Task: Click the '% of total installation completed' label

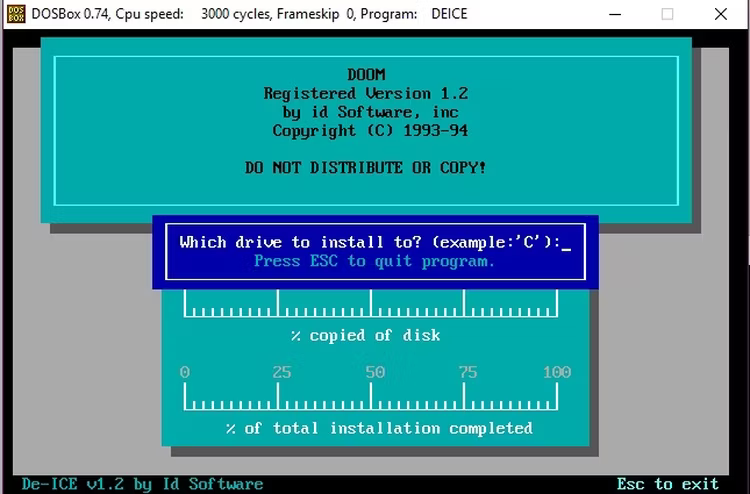Action: click(379, 428)
